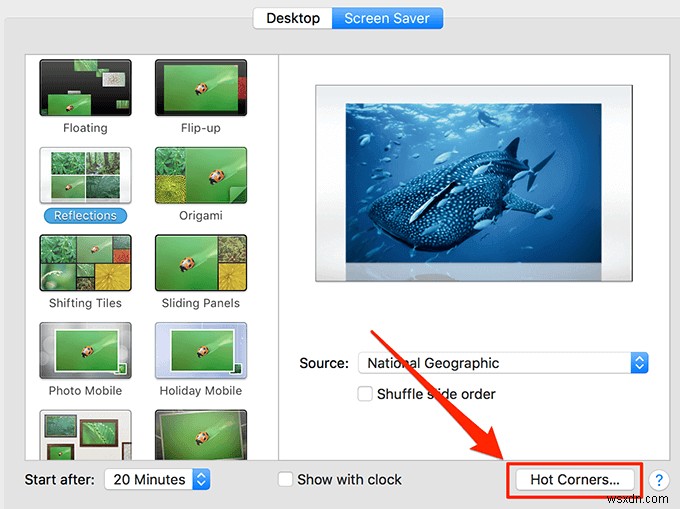
Task: Select the Screen Saver tab
Action: (x=387, y=18)
